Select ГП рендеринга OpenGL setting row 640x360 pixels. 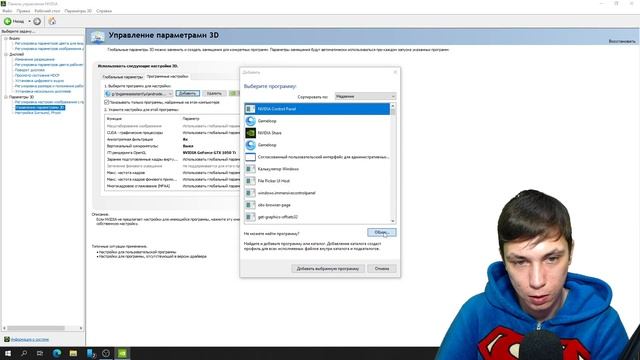(x=173, y=153)
